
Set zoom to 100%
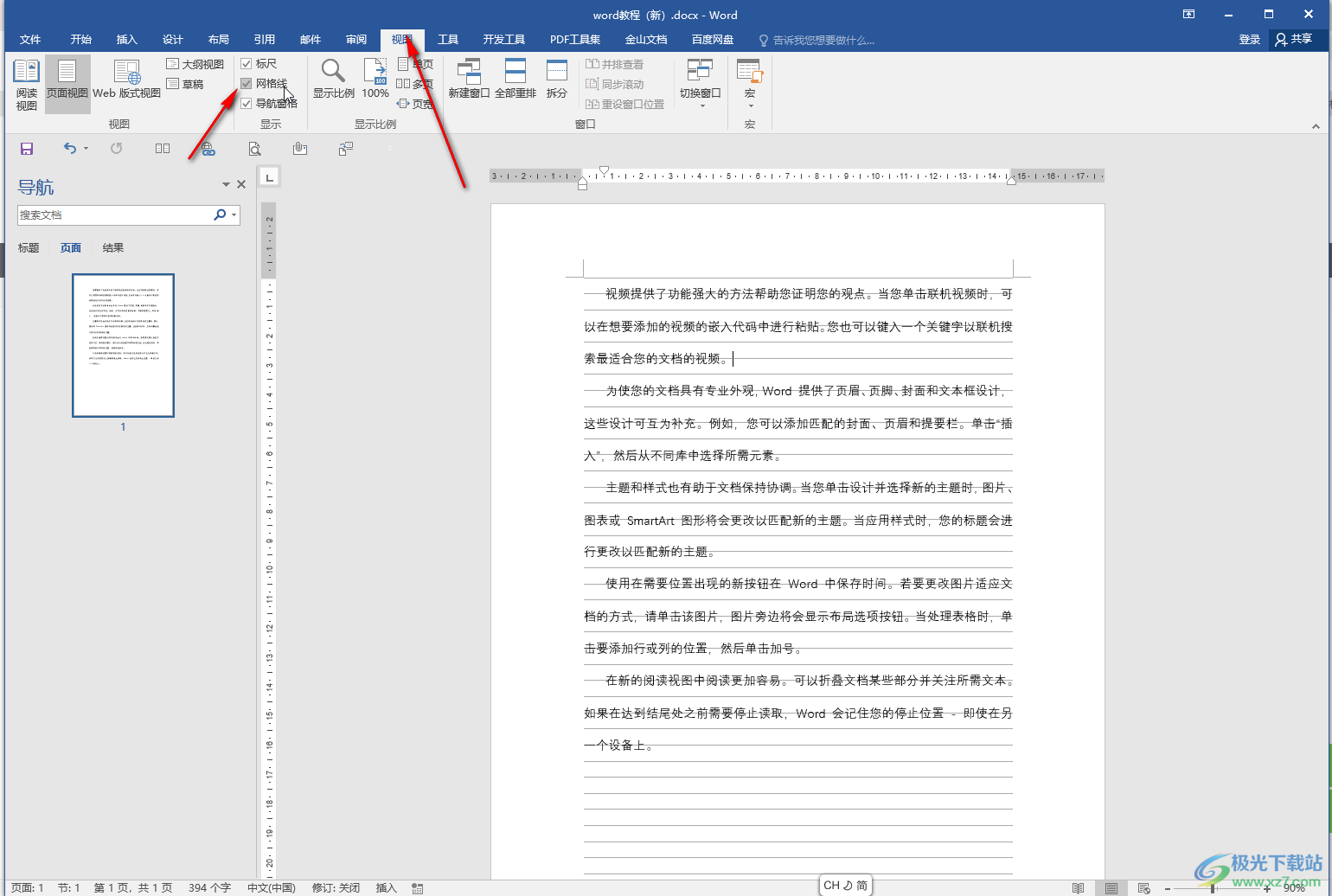click(x=375, y=80)
